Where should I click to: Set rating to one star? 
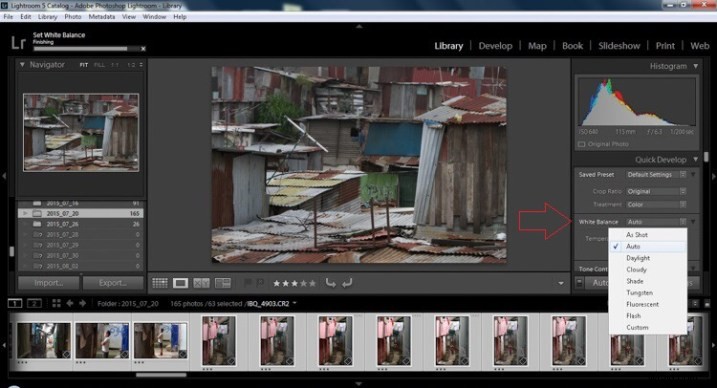(277, 283)
